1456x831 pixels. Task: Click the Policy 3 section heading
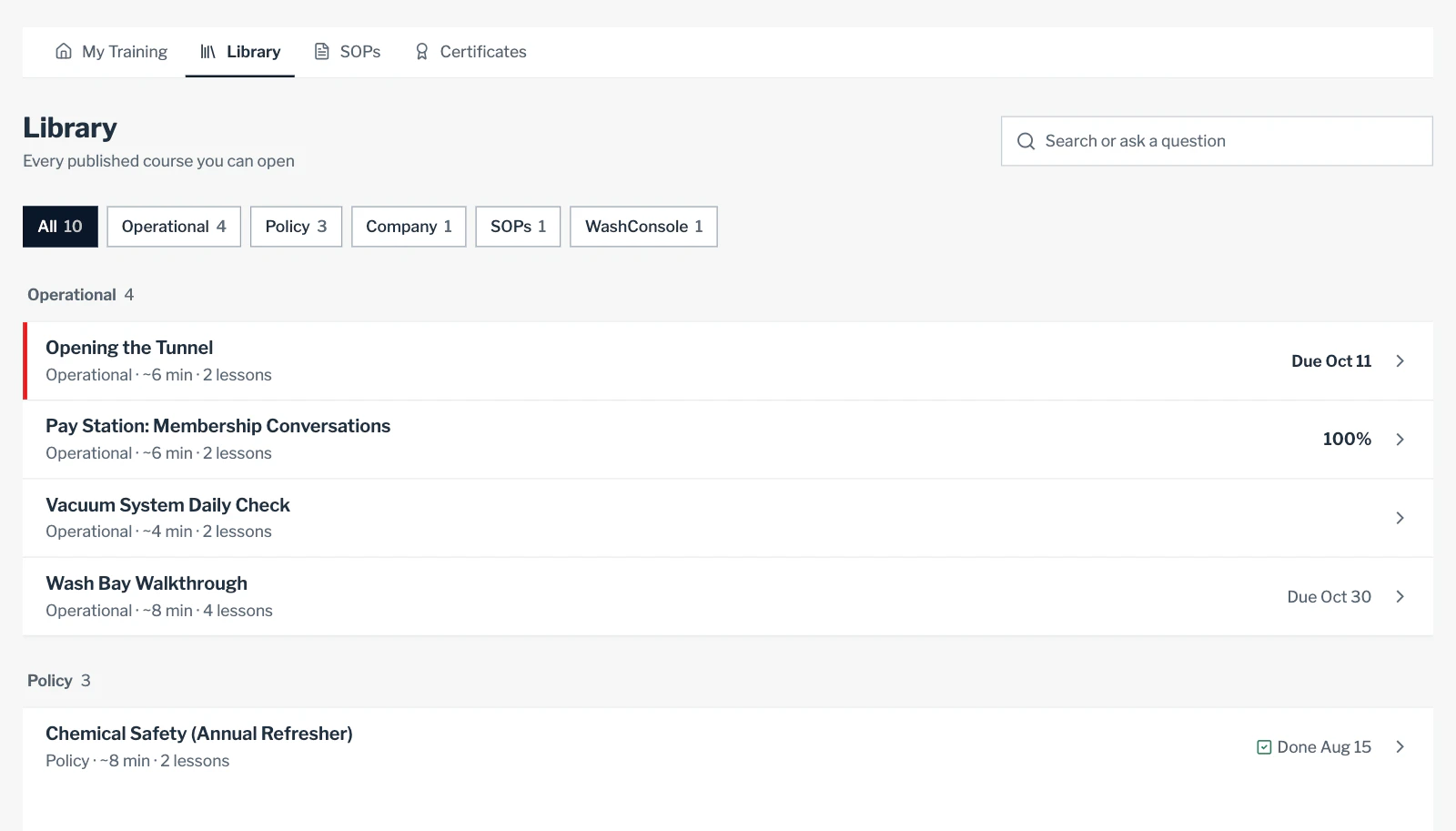coord(59,681)
